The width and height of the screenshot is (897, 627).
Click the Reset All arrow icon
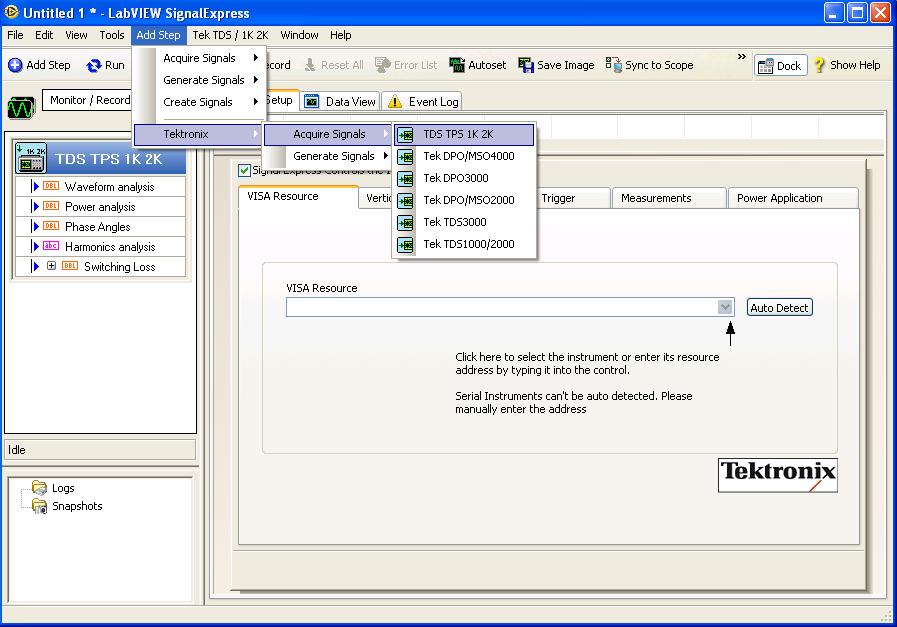[309, 65]
